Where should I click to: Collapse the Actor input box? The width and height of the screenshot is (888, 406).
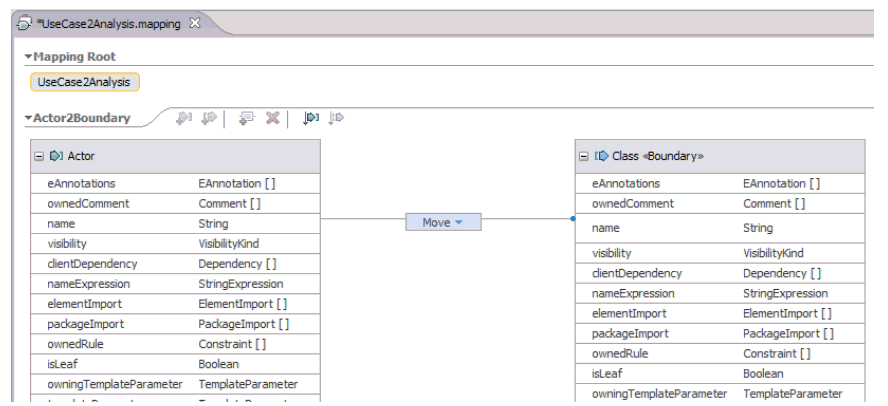pos(39,156)
